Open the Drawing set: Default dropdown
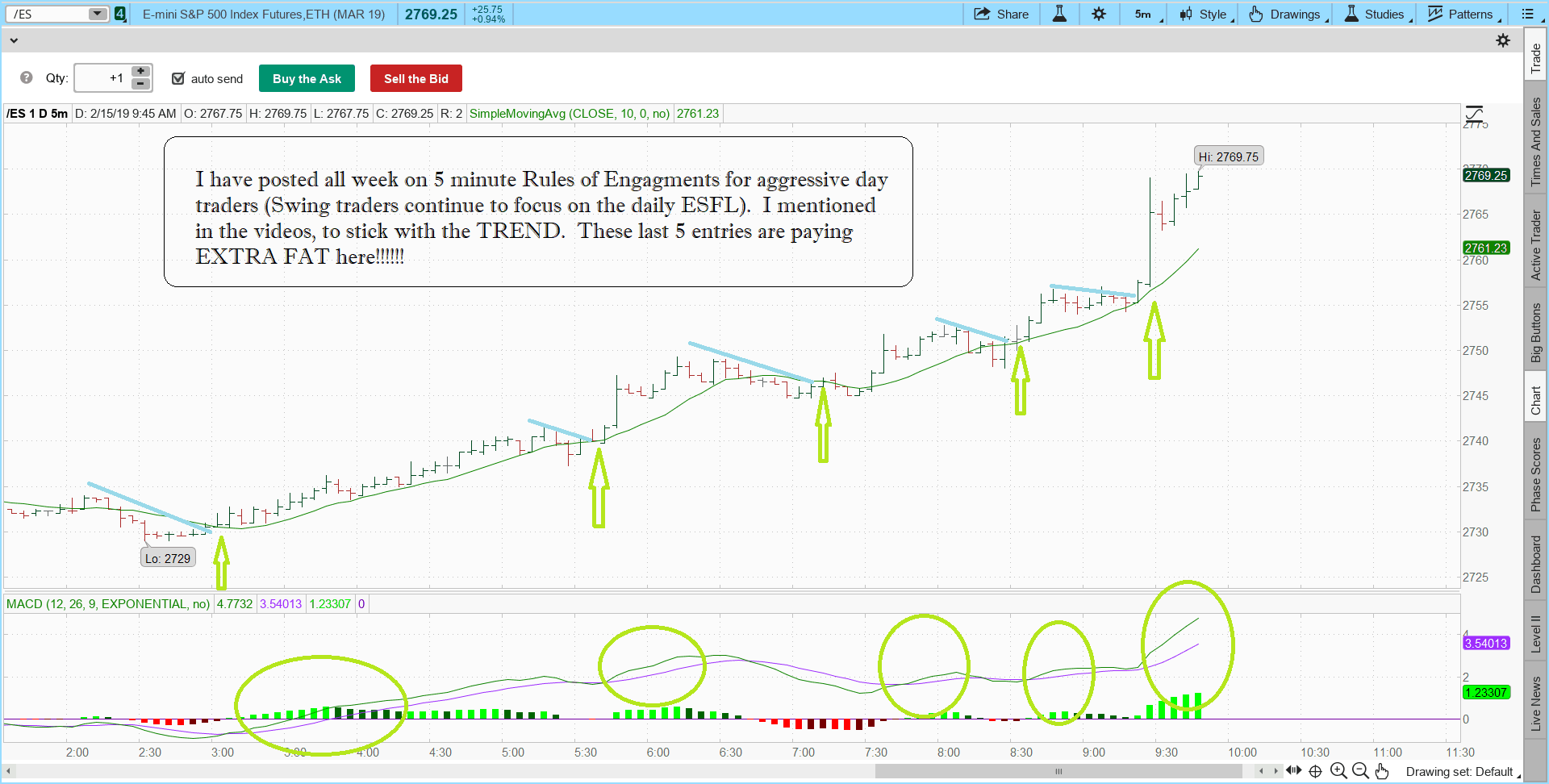Image resolution: width=1549 pixels, height=784 pixels. (1462, 772)
